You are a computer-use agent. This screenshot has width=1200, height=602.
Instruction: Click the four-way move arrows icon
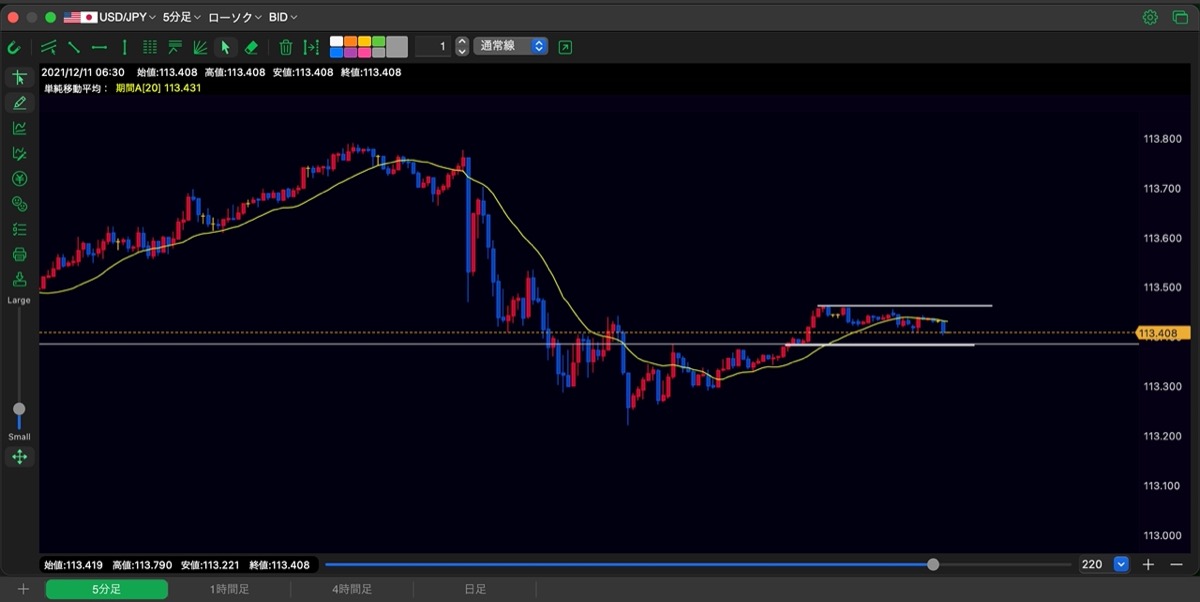coord(19,457)
